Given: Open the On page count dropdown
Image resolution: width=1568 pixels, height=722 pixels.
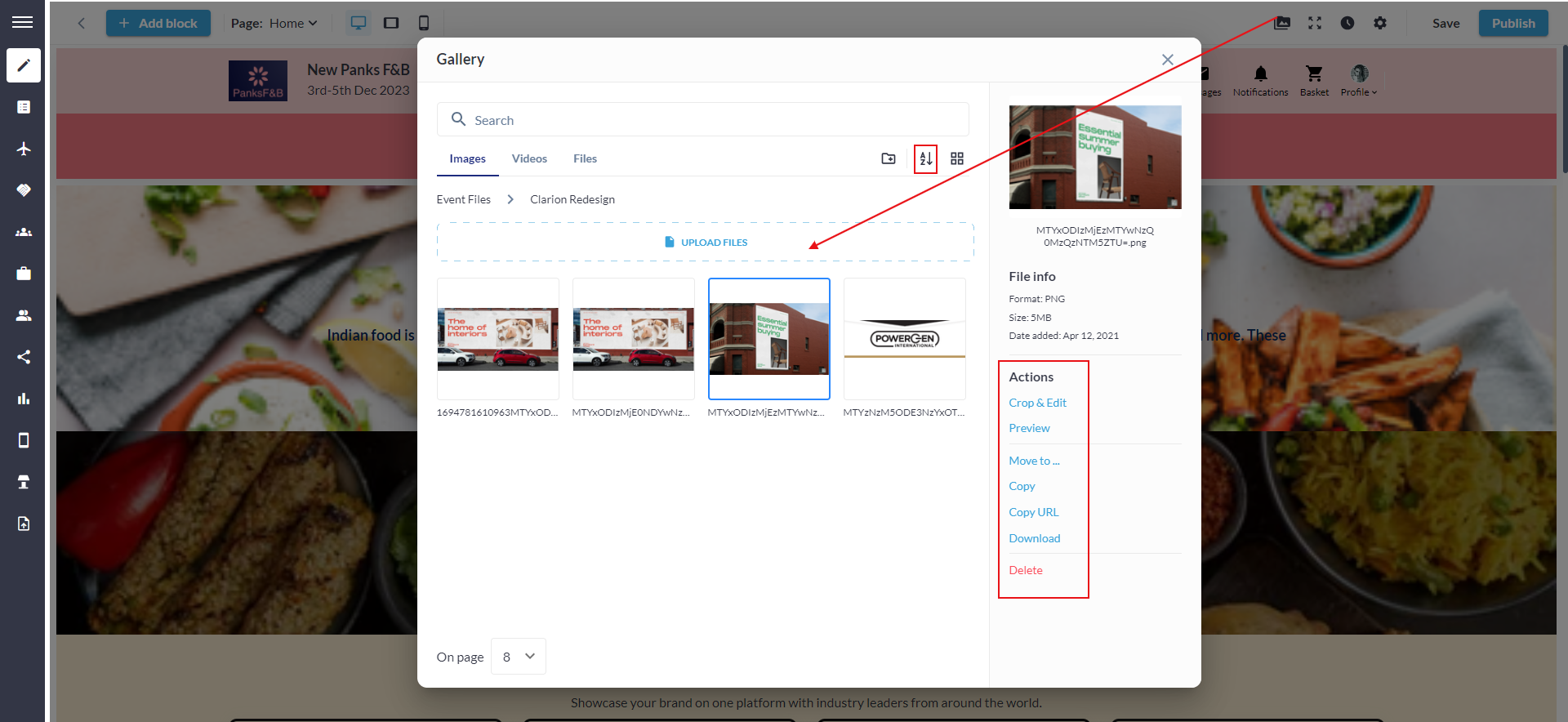Looking at the screenshot, I should 519,657.
